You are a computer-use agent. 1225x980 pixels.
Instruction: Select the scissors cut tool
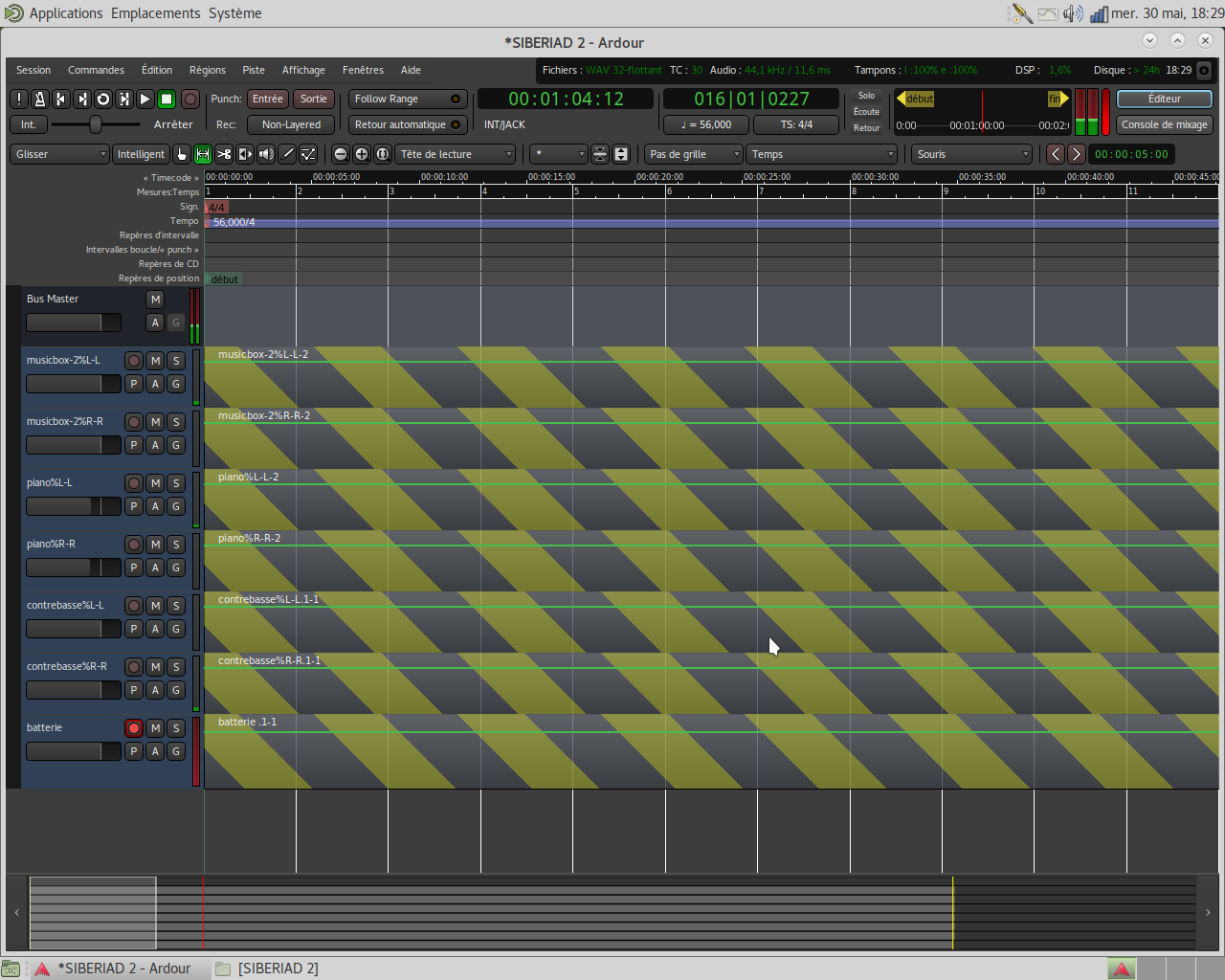(x=224, y=154)
